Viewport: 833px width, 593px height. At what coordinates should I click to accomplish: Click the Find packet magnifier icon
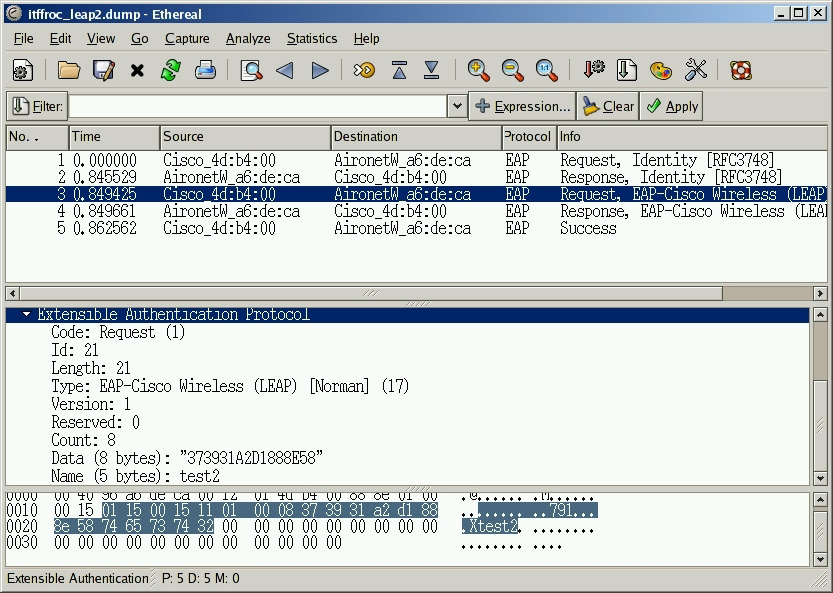click(x=251, y=70)
